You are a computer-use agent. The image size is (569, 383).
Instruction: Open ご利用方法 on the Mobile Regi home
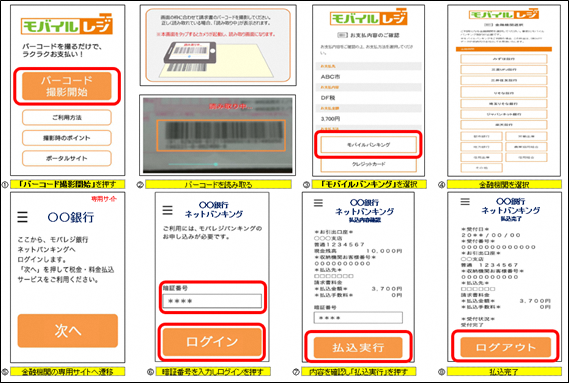67,118
